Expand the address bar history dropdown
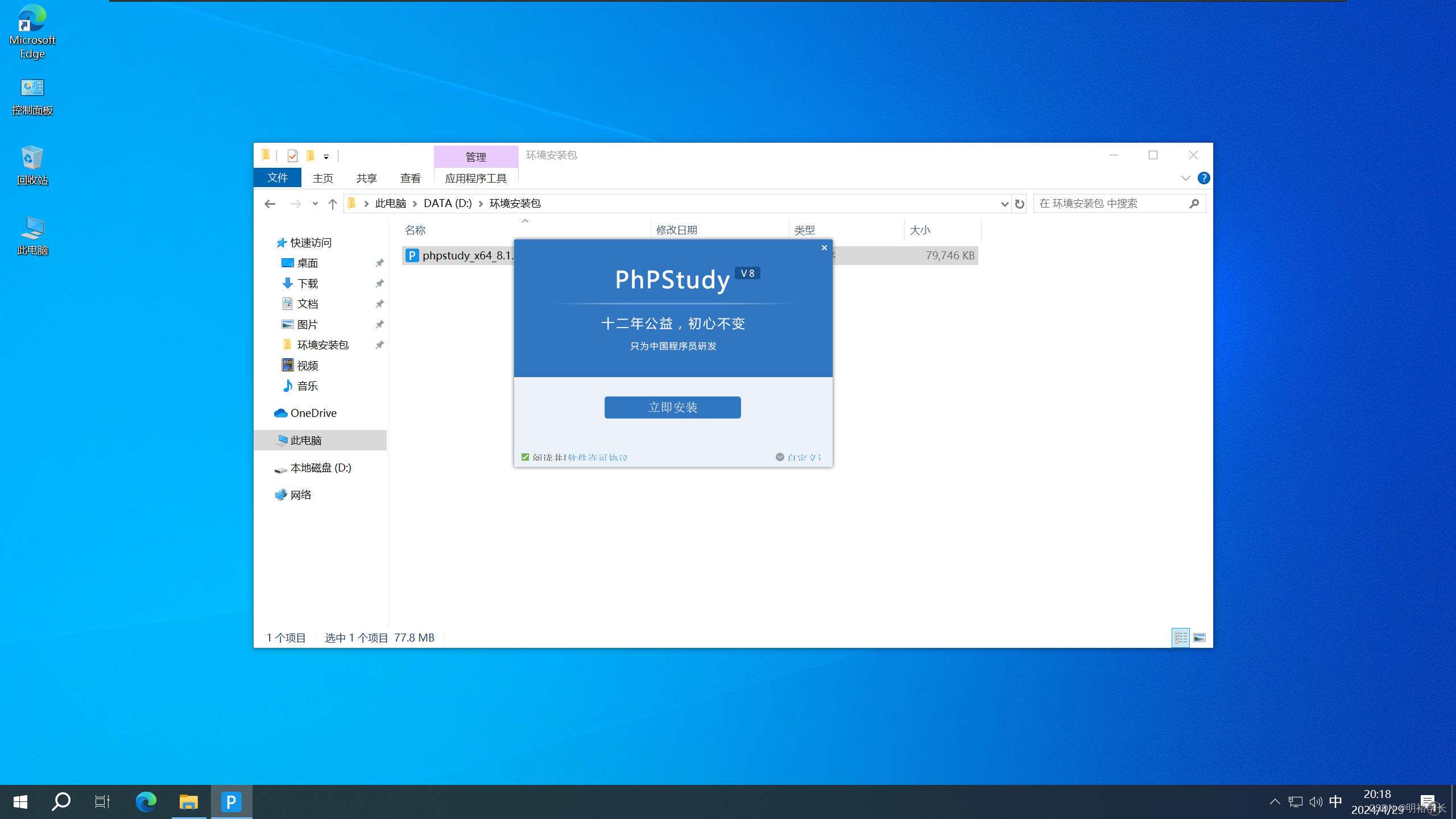 [1004, 204]
